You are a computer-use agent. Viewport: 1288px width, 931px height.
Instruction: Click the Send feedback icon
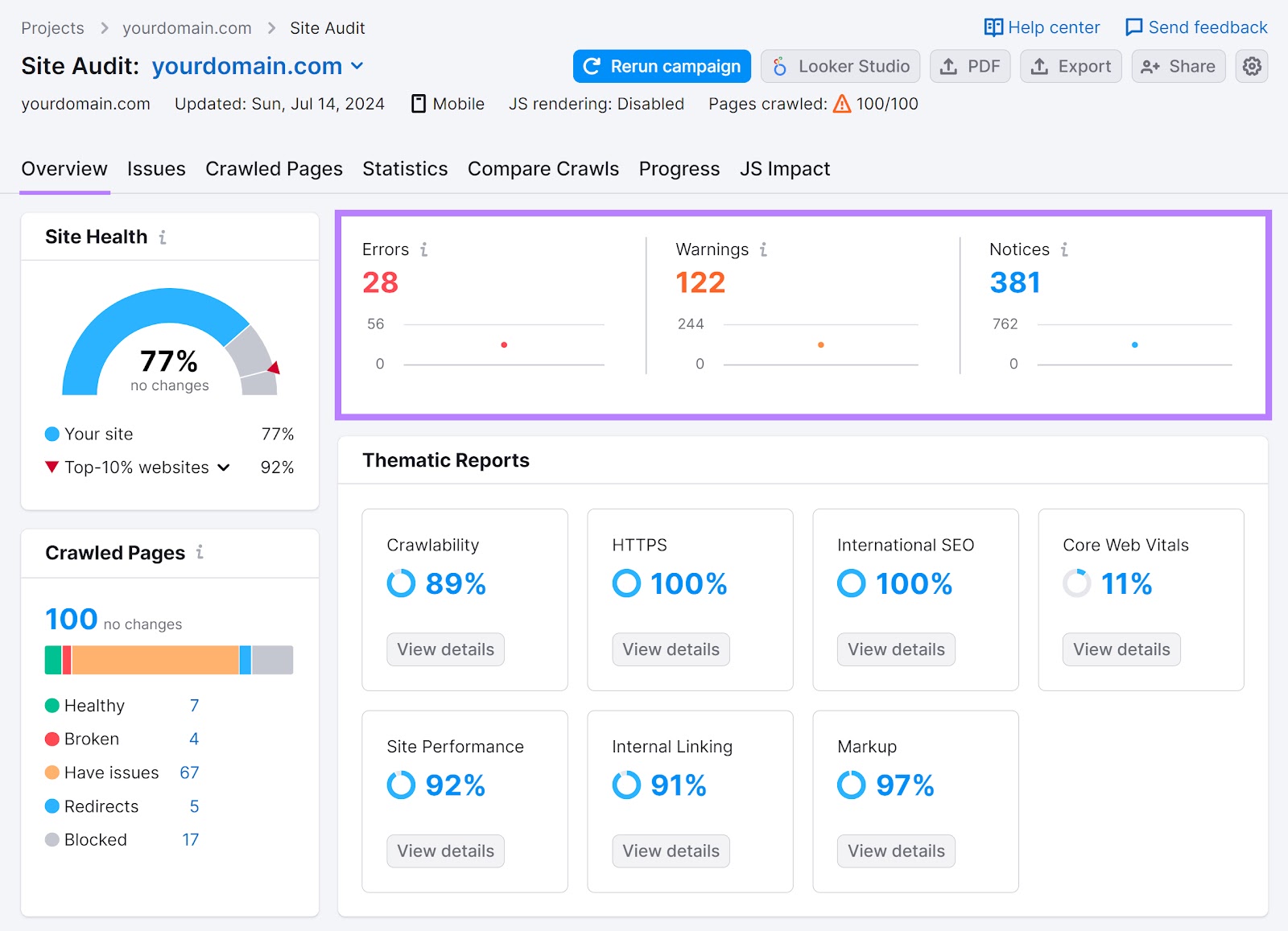1133,27
